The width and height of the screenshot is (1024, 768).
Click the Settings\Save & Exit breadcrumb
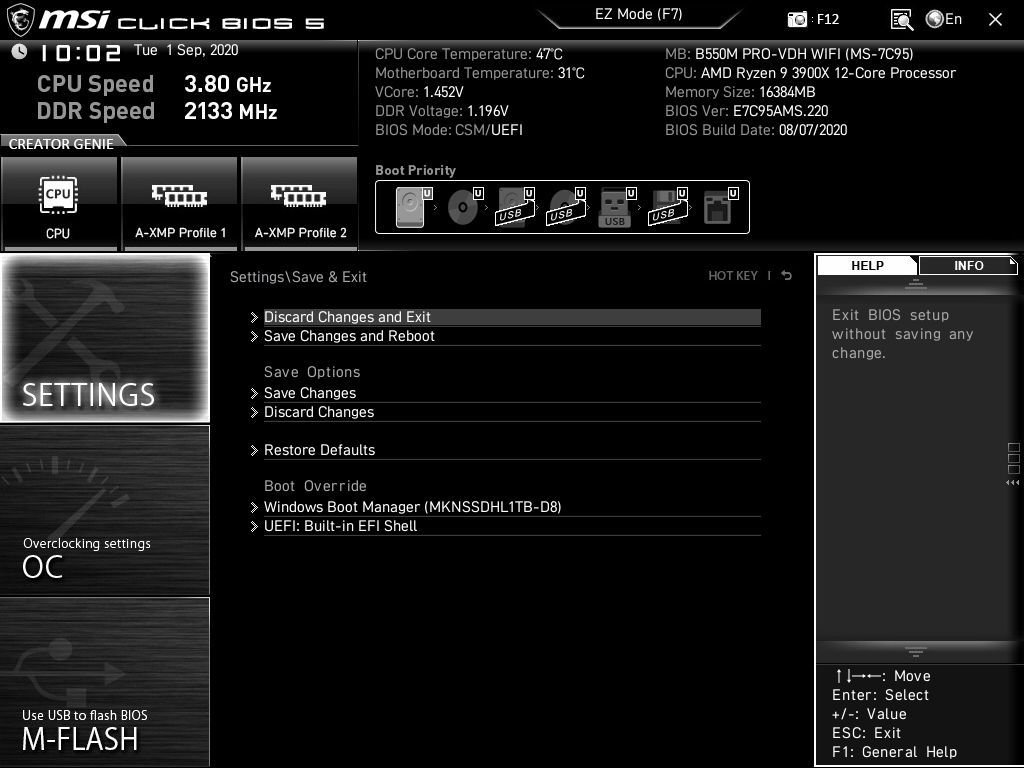pos(298,277)
